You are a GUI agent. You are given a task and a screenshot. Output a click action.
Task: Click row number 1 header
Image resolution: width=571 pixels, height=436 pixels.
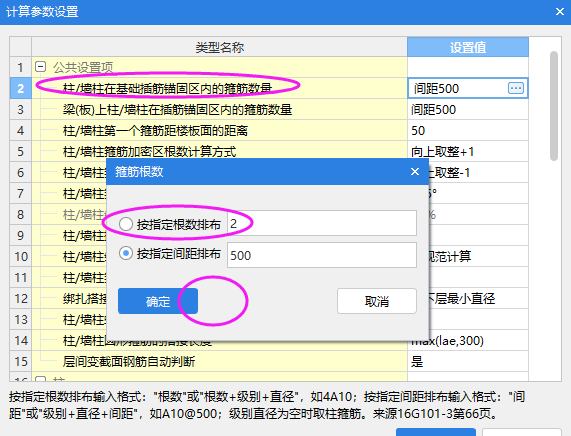tap(20, 67)
